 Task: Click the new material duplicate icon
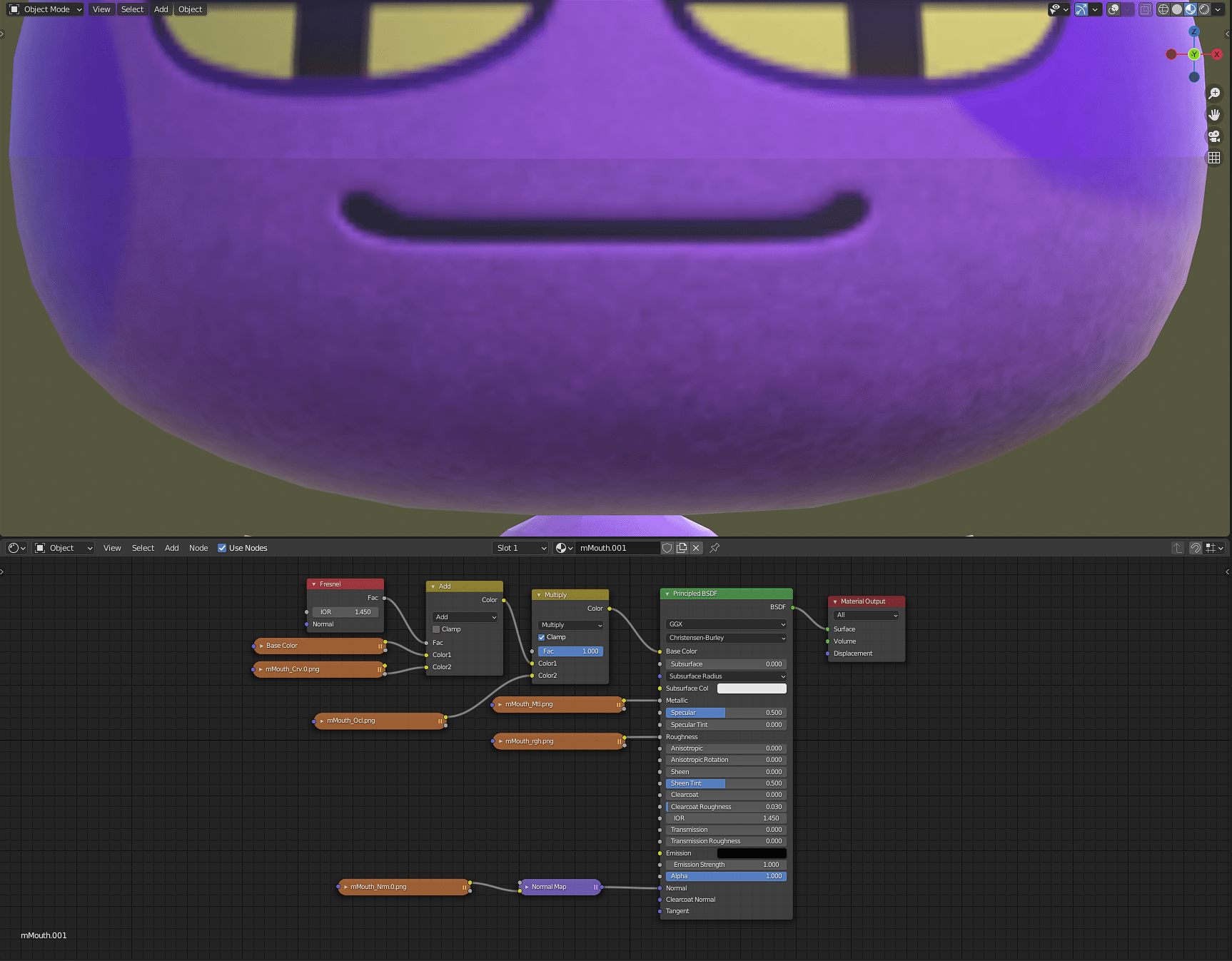682,548
